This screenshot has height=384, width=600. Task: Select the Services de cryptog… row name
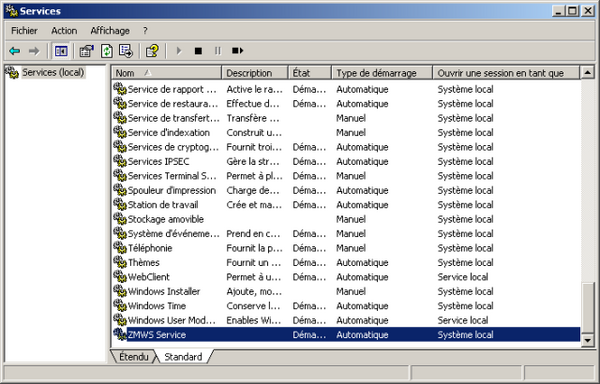tap(173, 147)
